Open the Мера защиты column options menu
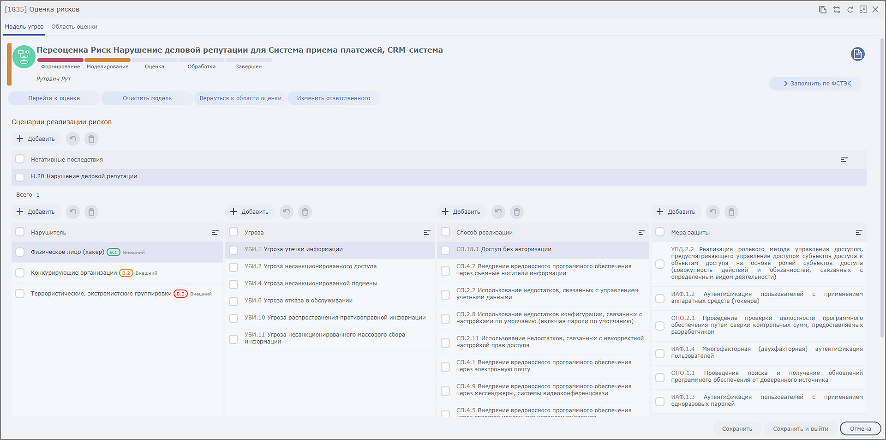886x440 pixels. 858,232
